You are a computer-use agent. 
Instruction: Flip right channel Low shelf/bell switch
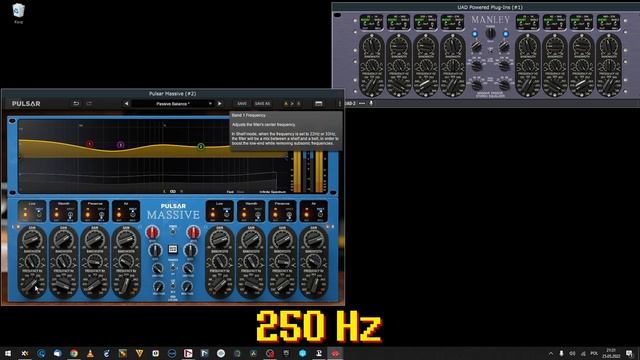pyautogui.click(x=227, y=214)
